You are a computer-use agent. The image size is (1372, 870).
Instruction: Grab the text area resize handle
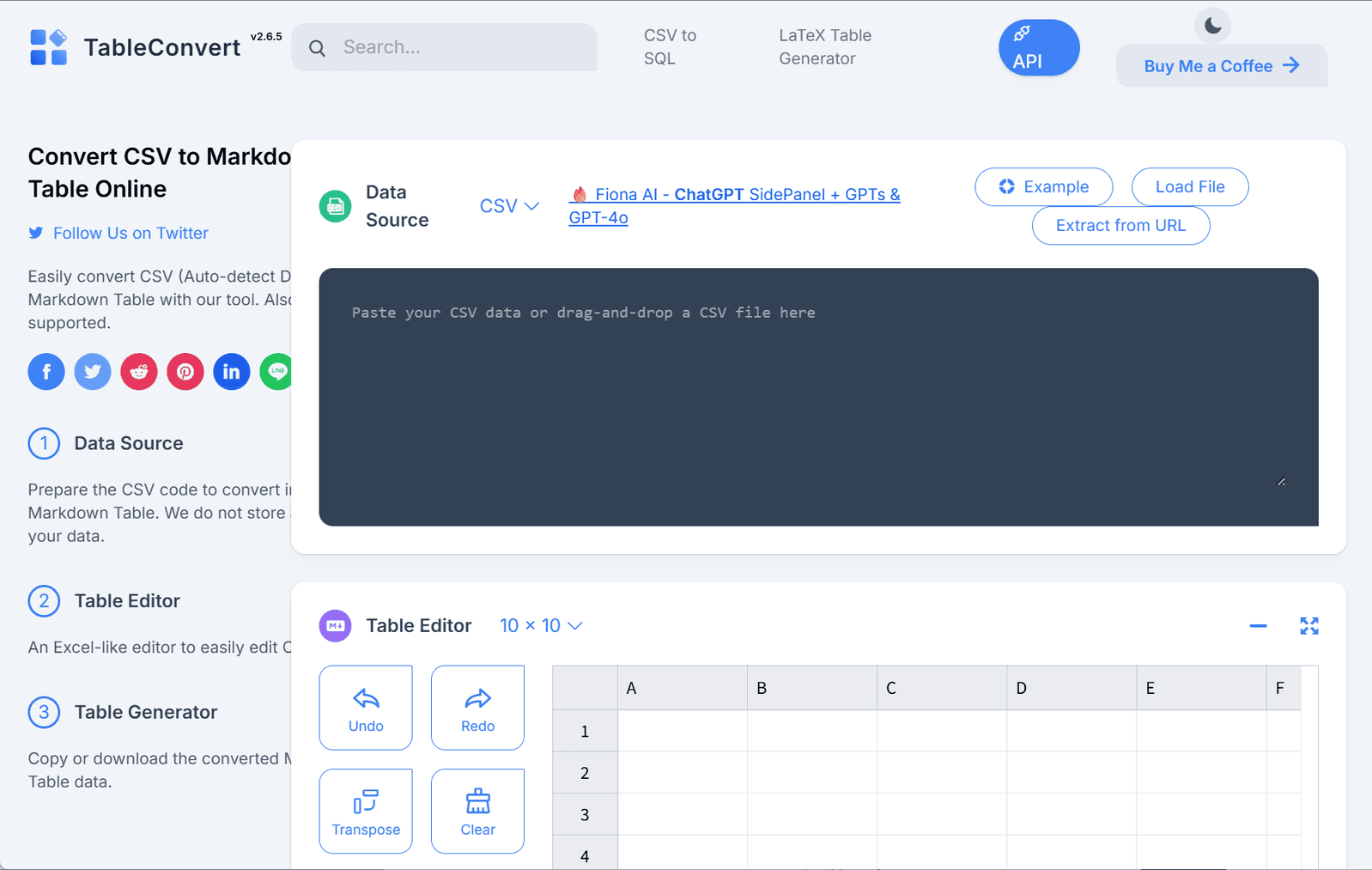point(1281,482)
